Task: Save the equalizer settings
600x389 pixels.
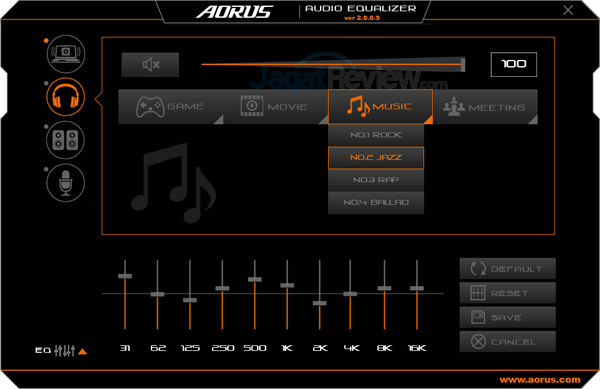Action: tap(507, 317)
